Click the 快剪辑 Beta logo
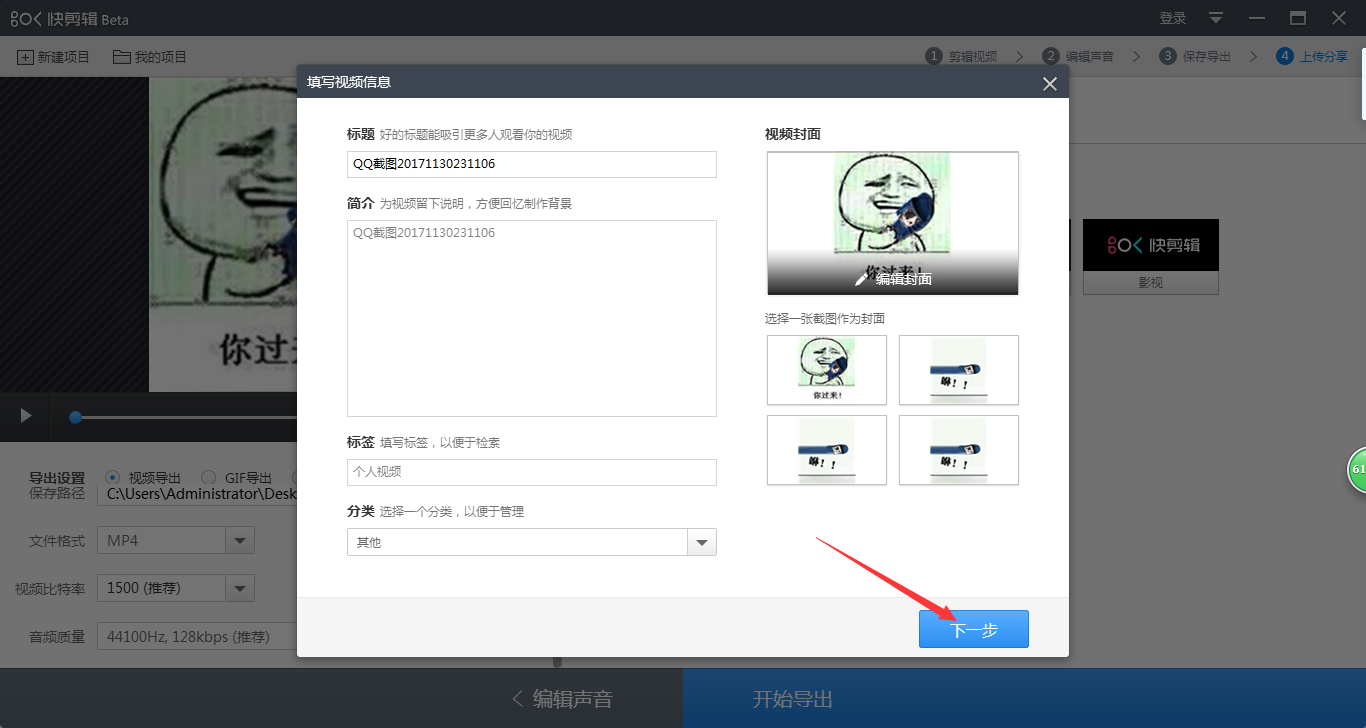The width and height of the screenshot is (1366, 728). pyautogui.click(x=69, y=19)
